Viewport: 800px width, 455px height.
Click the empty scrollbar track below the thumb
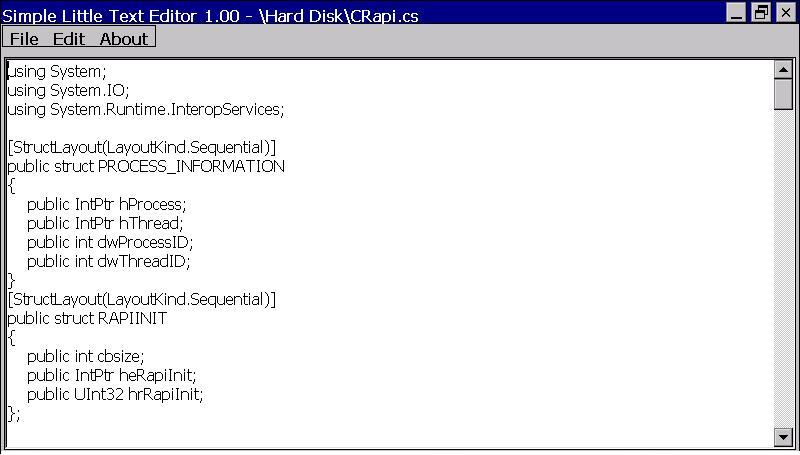(783, 270)
